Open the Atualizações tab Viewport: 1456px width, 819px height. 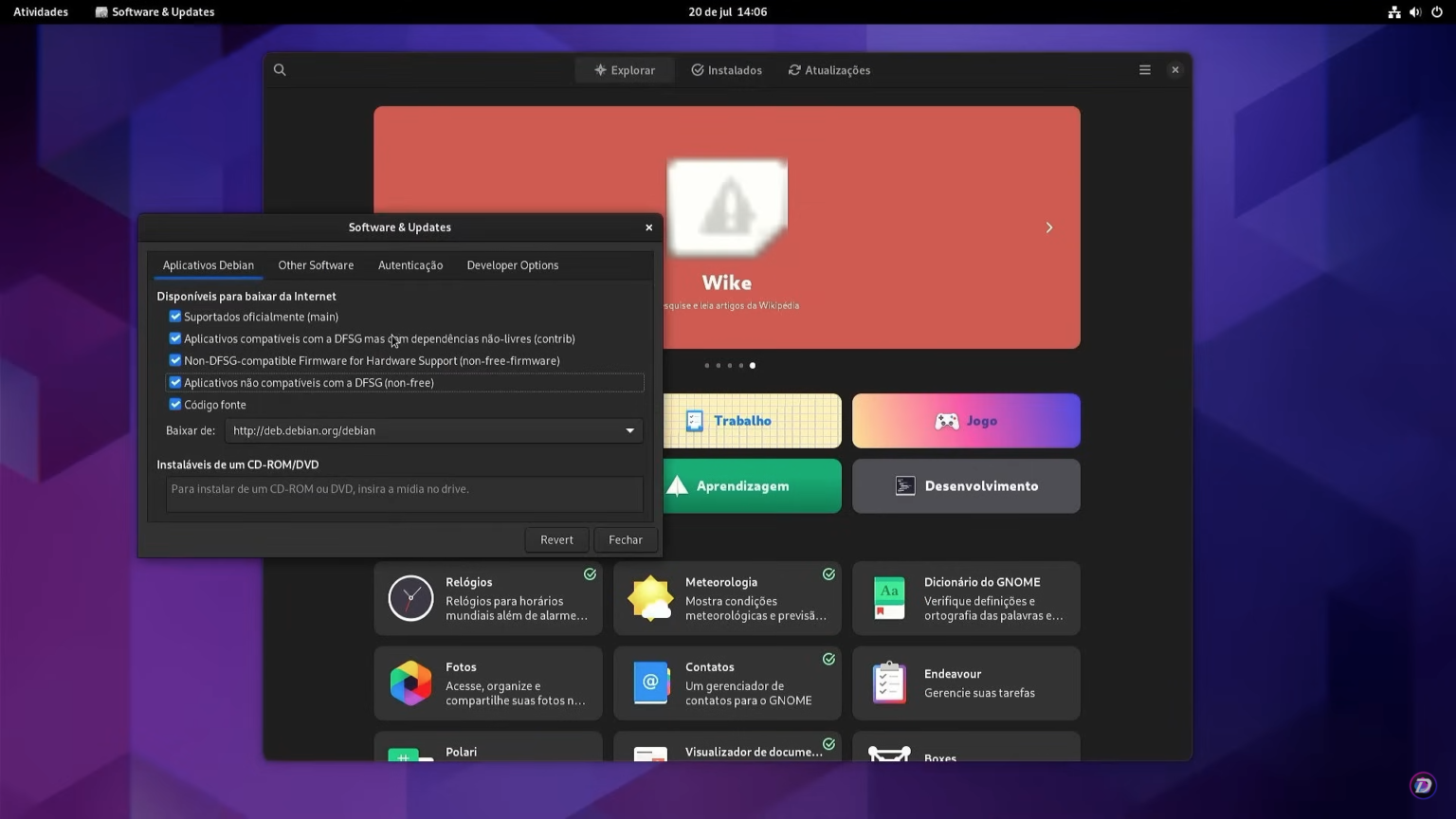coord(828,69)
